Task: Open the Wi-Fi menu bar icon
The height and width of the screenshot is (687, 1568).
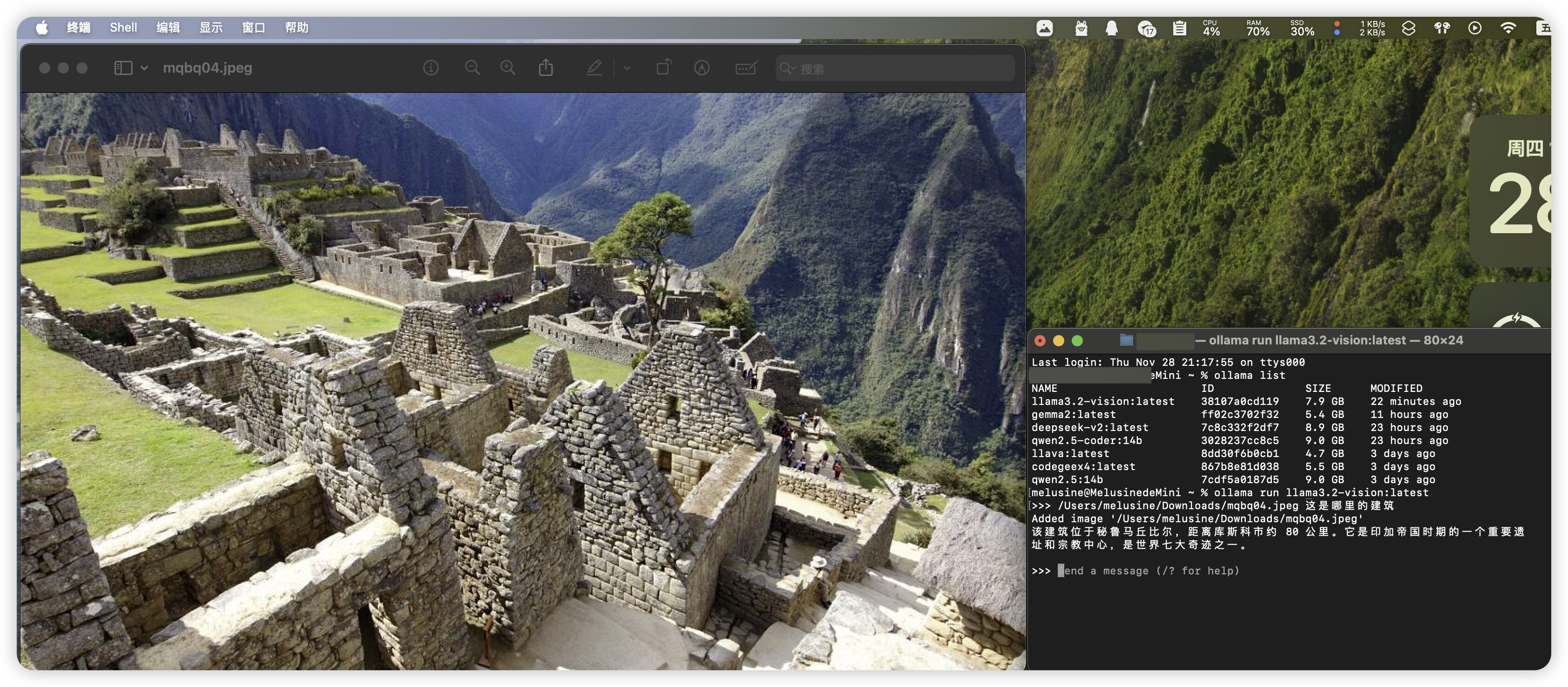Action: (x=1508, y=28)
